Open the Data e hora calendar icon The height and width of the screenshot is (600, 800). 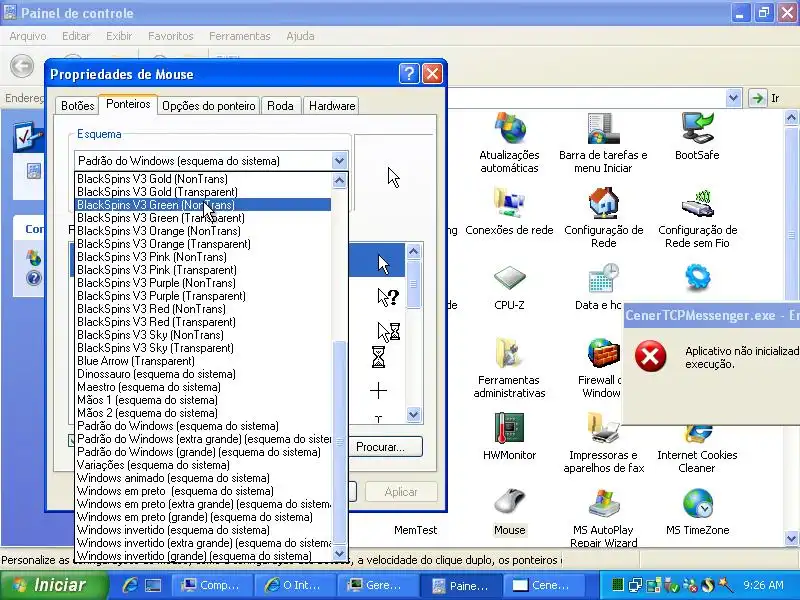(603, 279)
